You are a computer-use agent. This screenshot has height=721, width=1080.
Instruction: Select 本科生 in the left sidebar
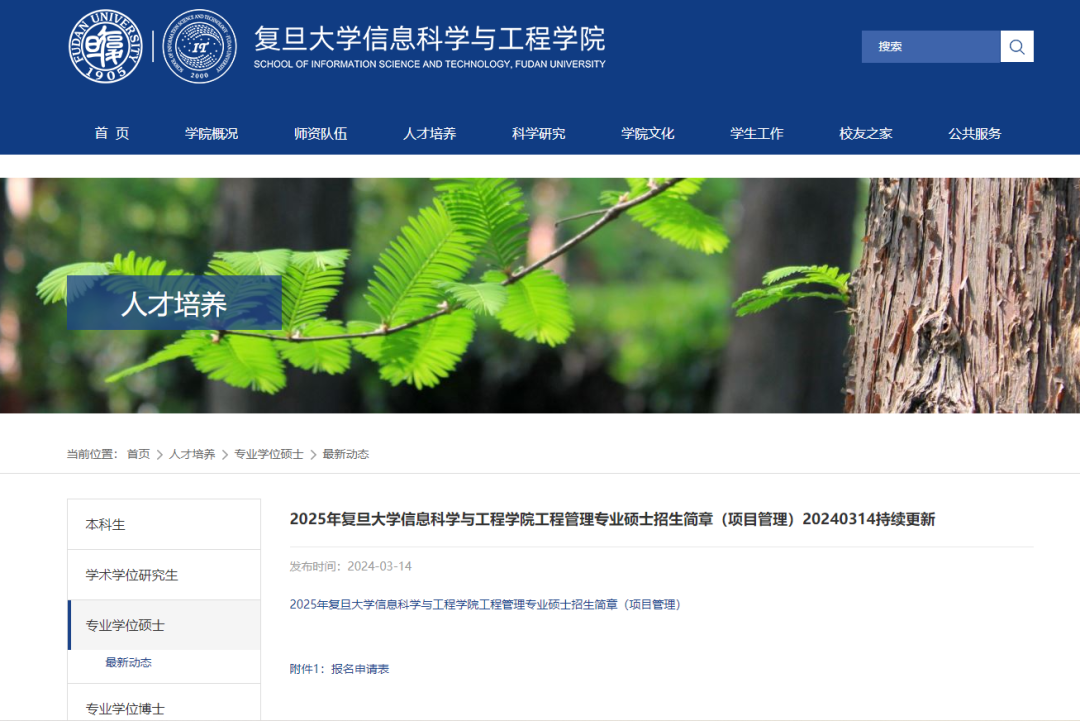point(164,525)
